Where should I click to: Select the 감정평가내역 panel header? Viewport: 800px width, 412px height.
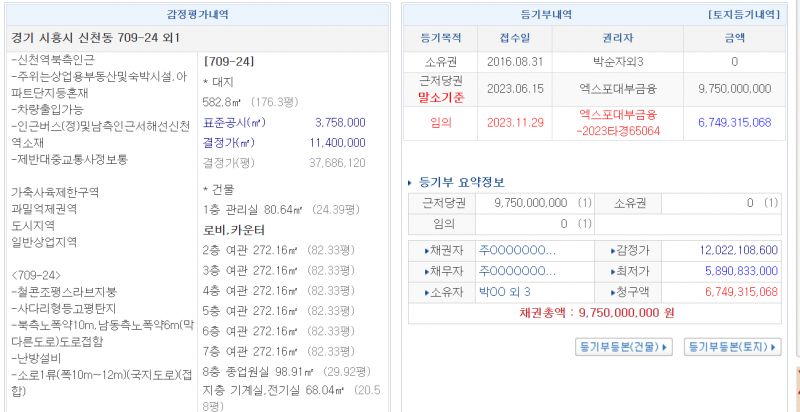pyautogui.click(x=197, y=15)
